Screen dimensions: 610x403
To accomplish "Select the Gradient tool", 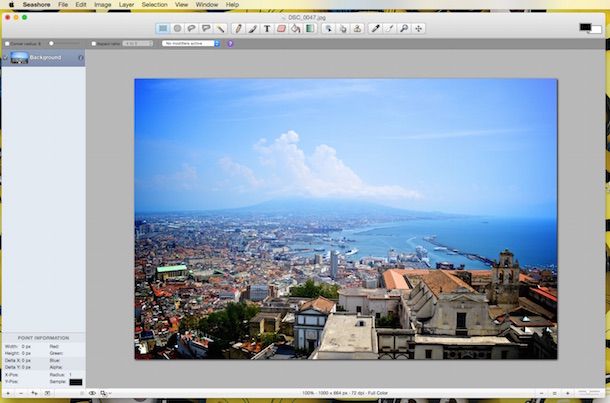I will point(310,28).
